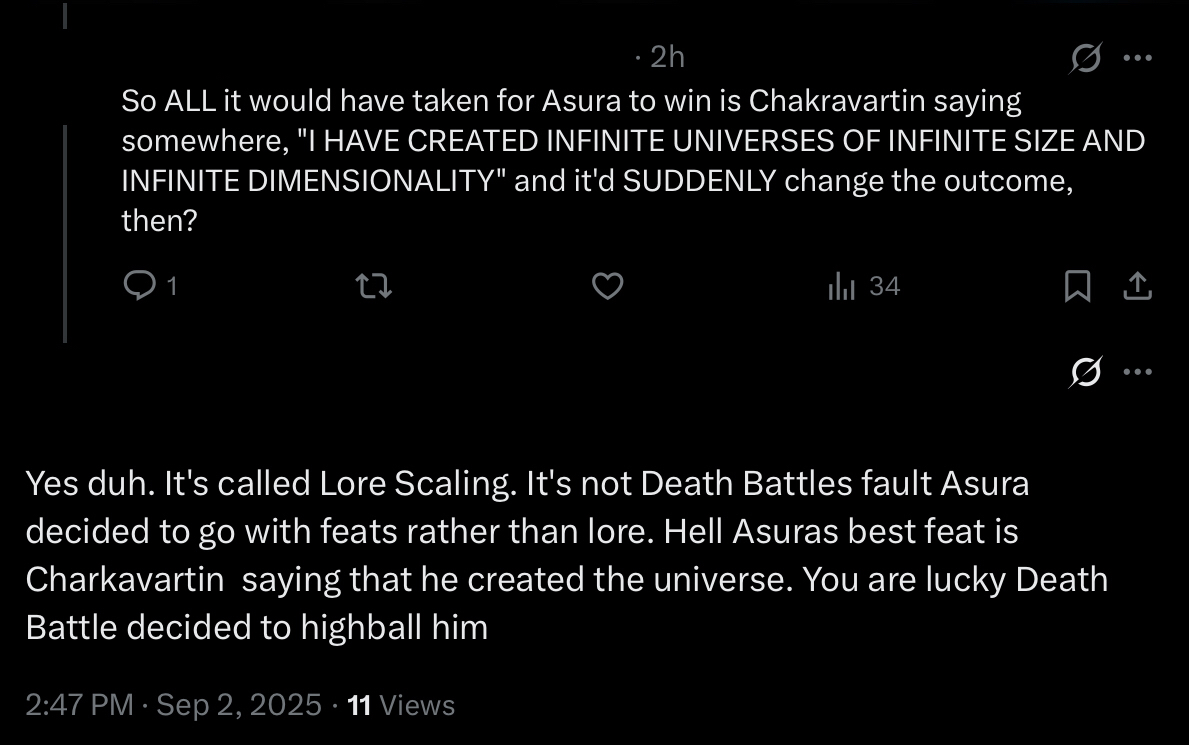Click Grok icon on the top tweet
1189x745 pixels.
(1085, 58)
